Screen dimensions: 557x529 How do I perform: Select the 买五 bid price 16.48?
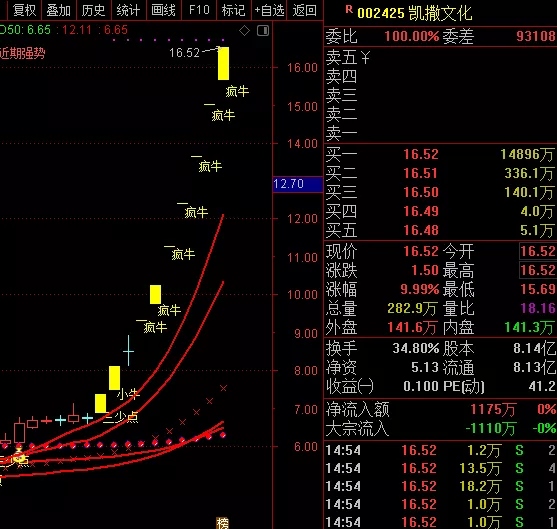click(x=421, y=230)
